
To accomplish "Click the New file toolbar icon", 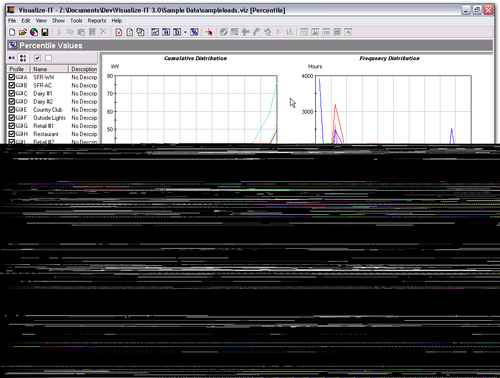I will click(12, 32).
